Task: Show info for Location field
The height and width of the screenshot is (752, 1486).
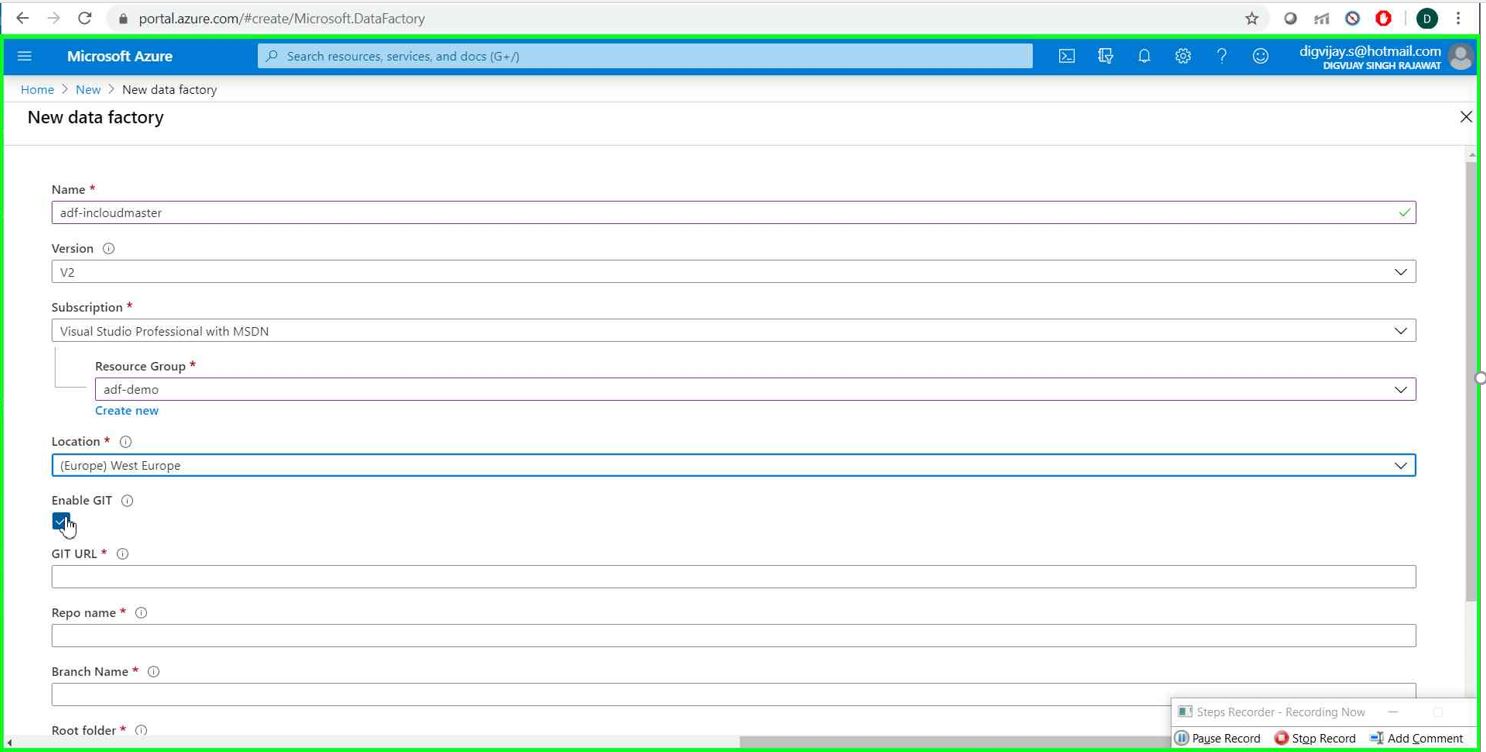Action: pos(125,441)
